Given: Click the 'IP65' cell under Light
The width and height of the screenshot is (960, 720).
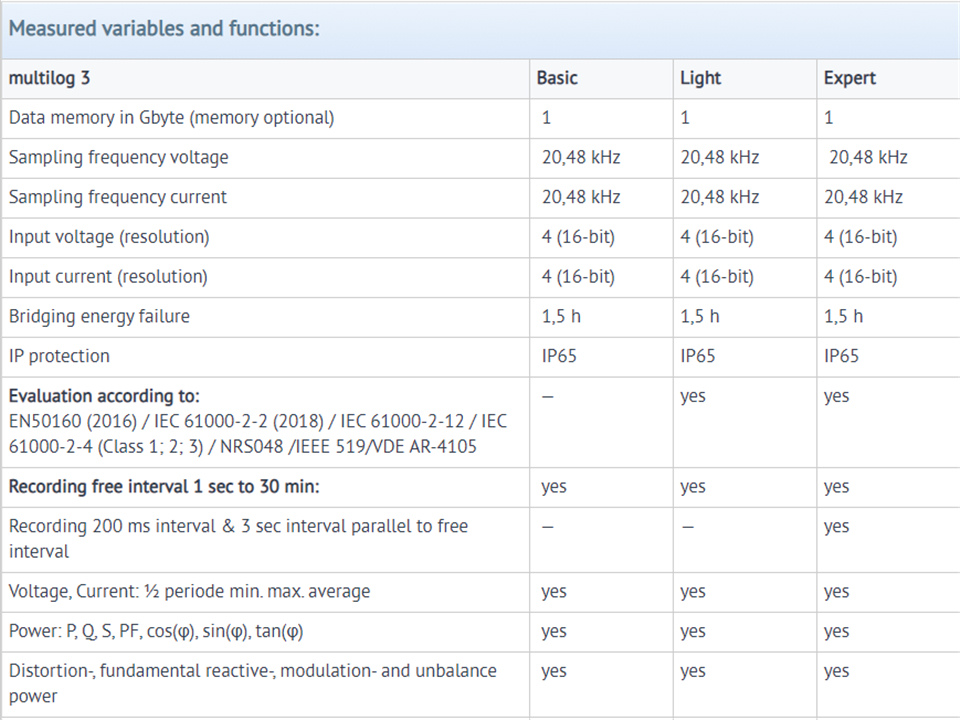Looking at the screenshot, I should coord(698,356).
